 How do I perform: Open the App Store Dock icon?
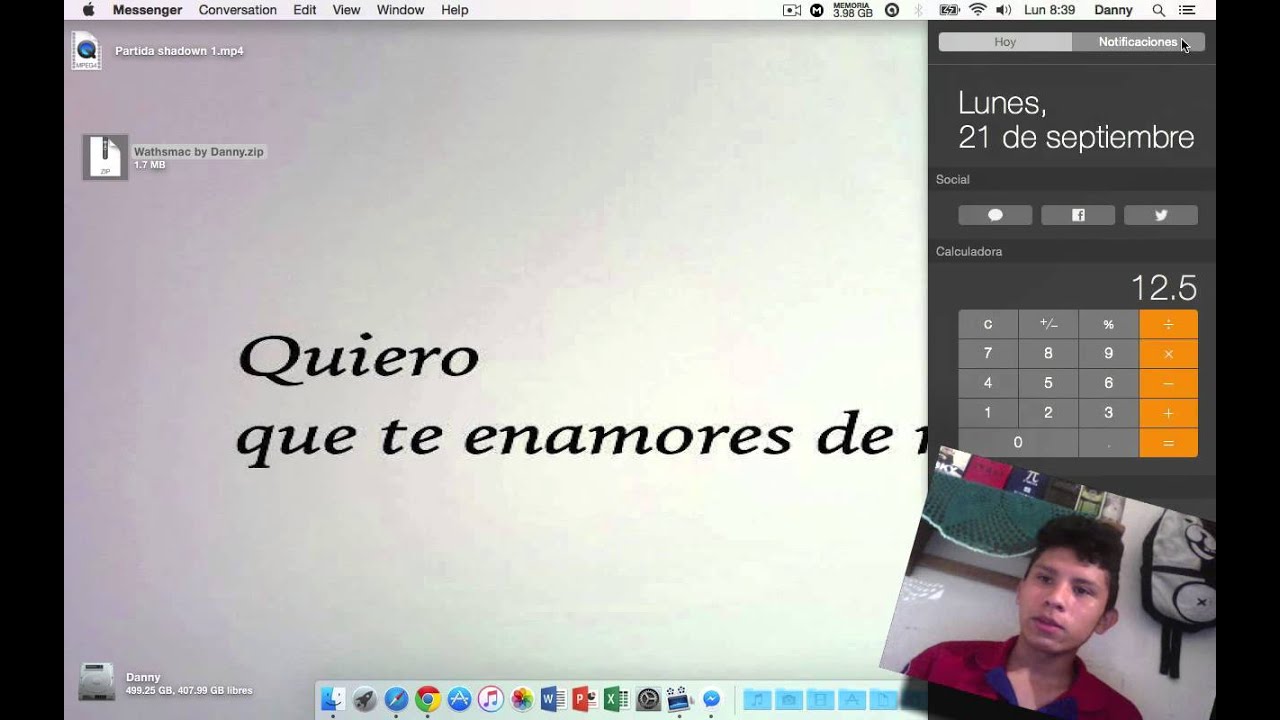(x=459, y=700)
